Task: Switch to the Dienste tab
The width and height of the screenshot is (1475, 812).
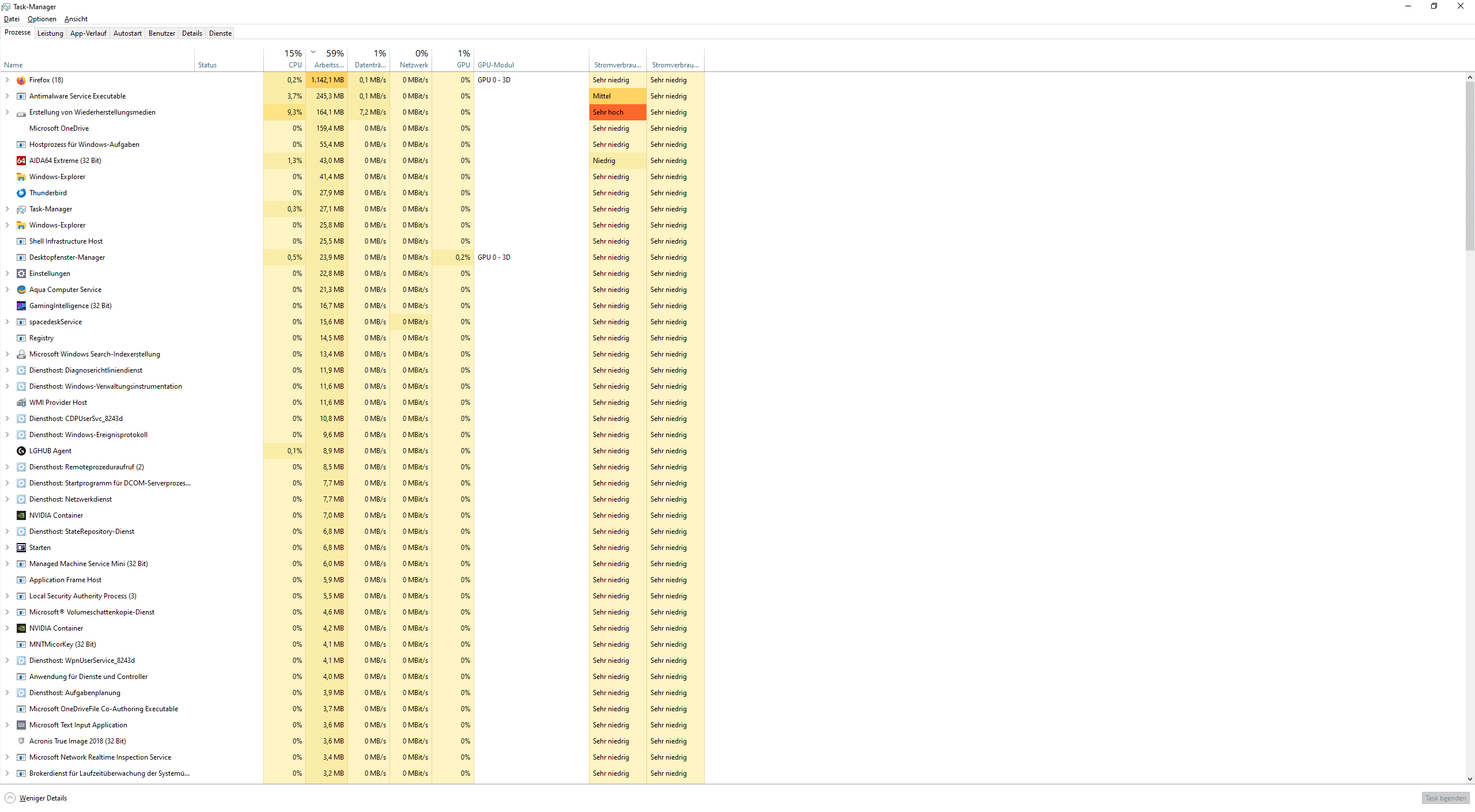Action: (220, 33)
